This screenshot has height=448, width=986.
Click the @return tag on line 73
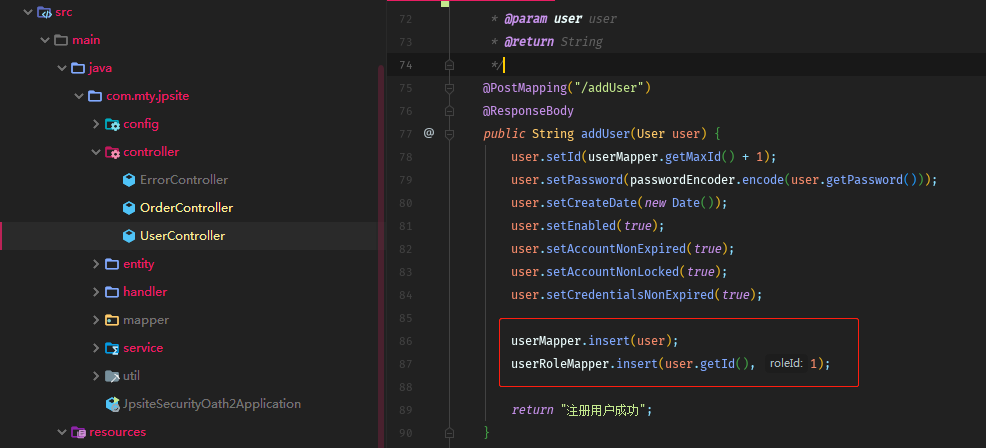529,42
